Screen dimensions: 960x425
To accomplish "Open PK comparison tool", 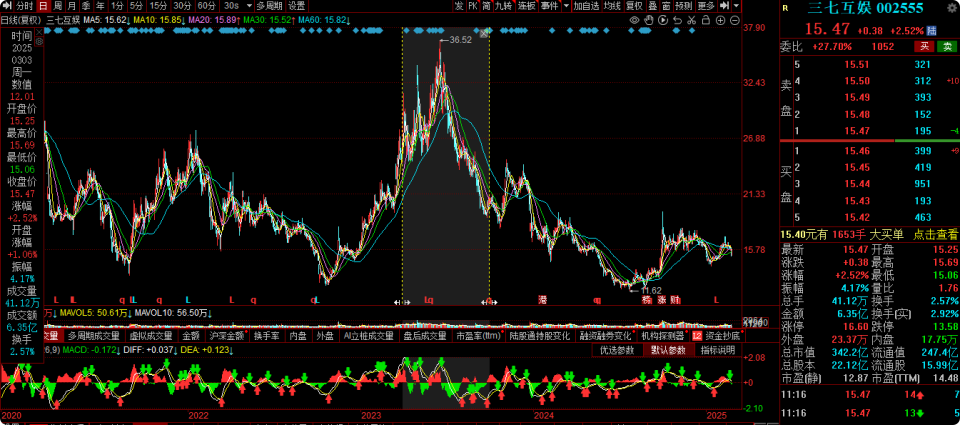I will [473, 6].
